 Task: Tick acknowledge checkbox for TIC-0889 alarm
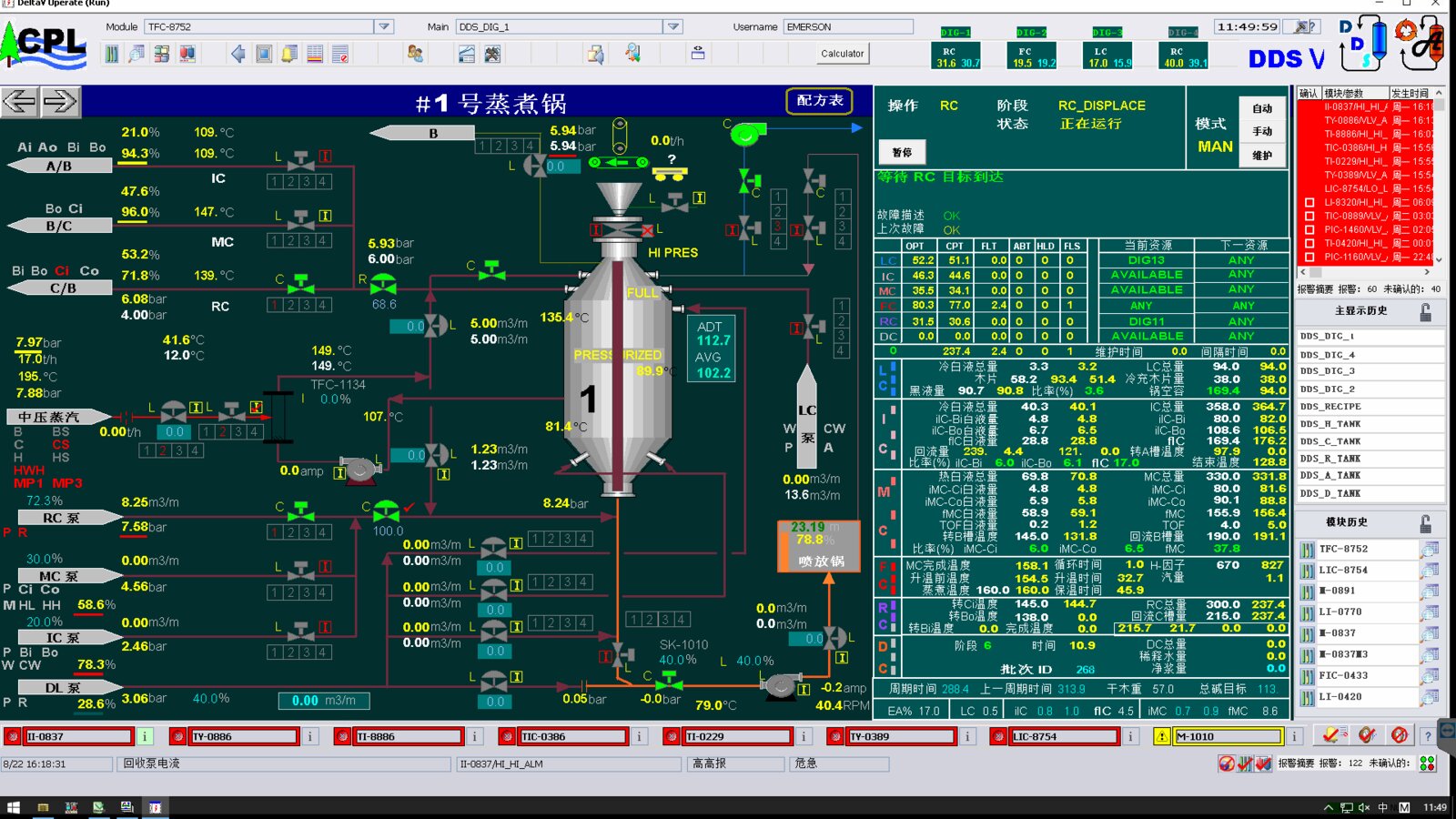[x=1309, y=216]
